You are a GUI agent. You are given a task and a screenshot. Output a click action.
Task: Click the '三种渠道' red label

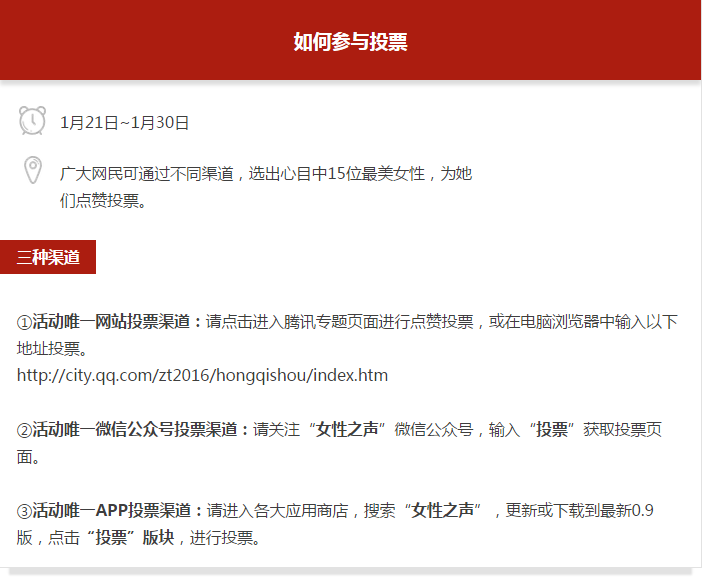pos(48,257)
